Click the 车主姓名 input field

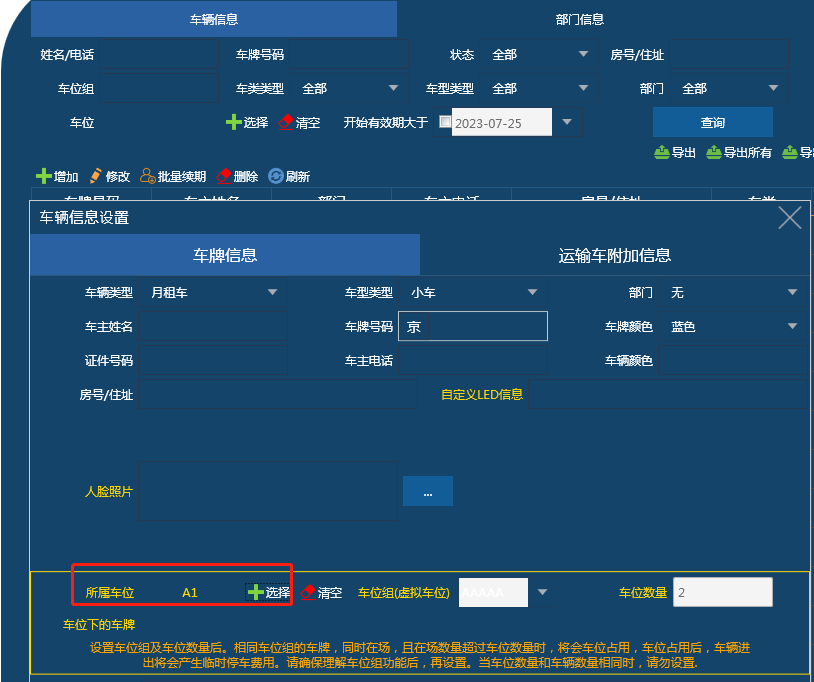tap(213, 326)
